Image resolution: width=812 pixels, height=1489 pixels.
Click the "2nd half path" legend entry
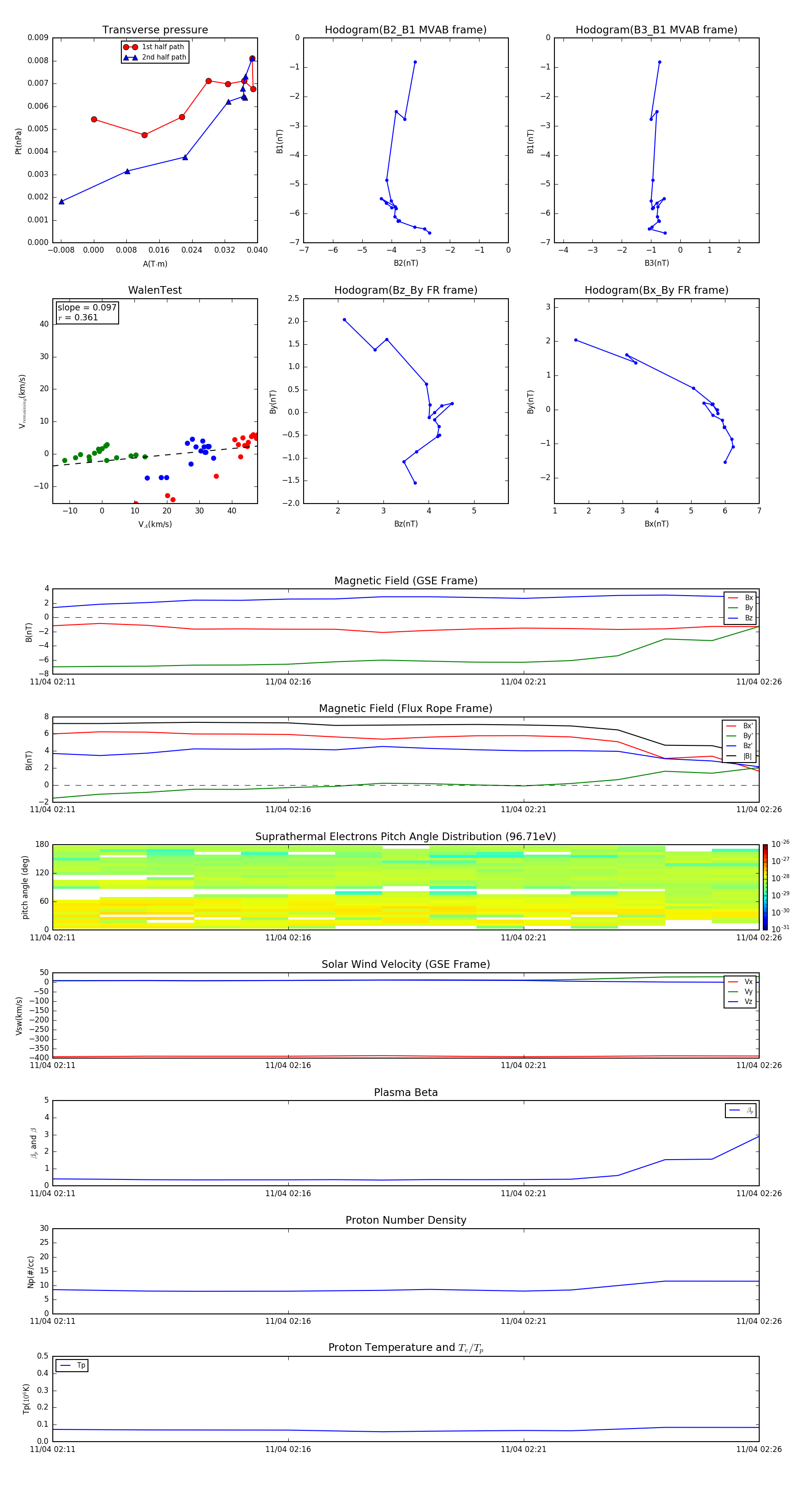point(156,57)
